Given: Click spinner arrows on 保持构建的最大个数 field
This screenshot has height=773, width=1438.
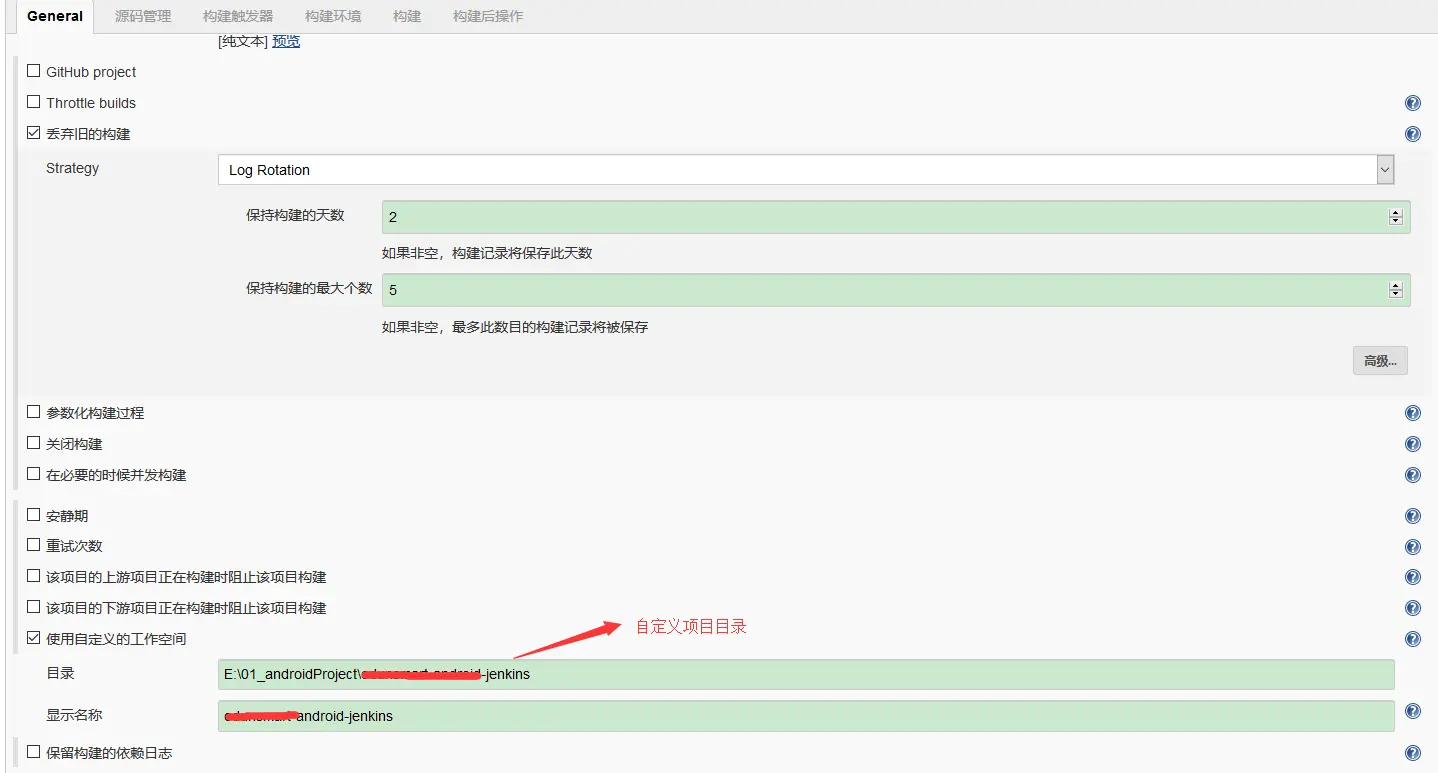Looking at the screenshot, I should tap(1396, 290).
